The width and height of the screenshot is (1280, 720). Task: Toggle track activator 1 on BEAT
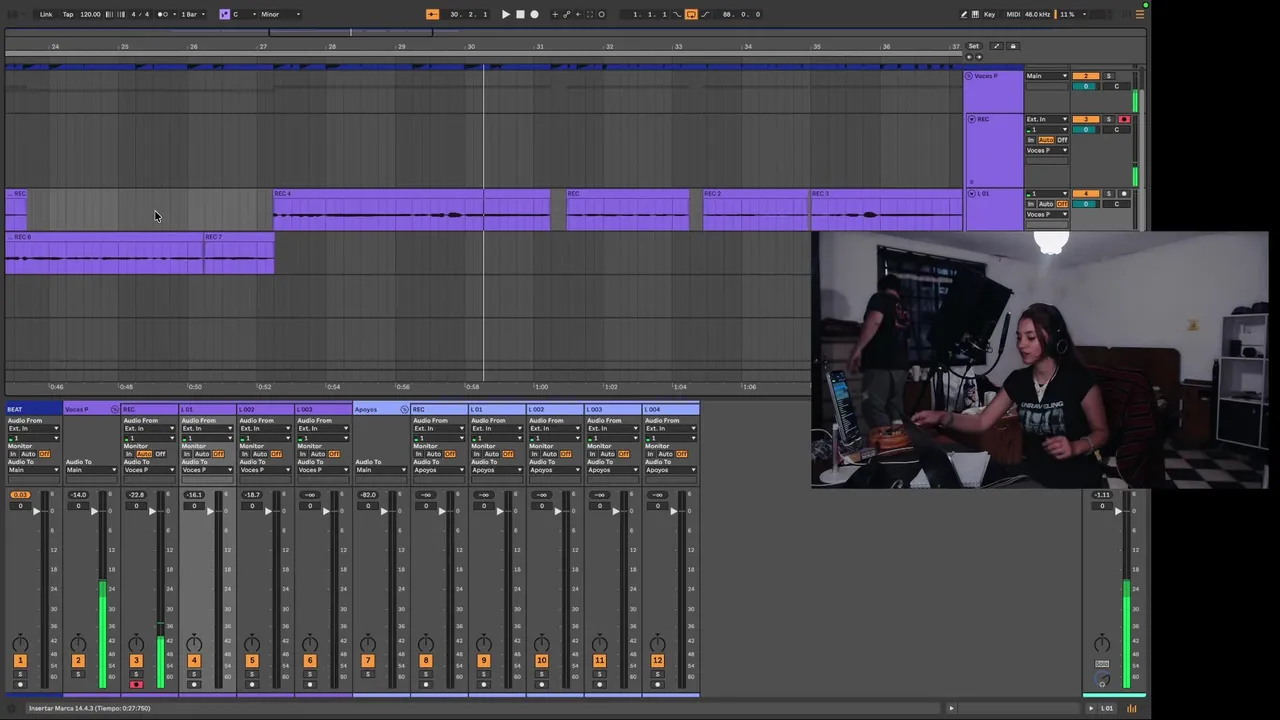[20, 660]
